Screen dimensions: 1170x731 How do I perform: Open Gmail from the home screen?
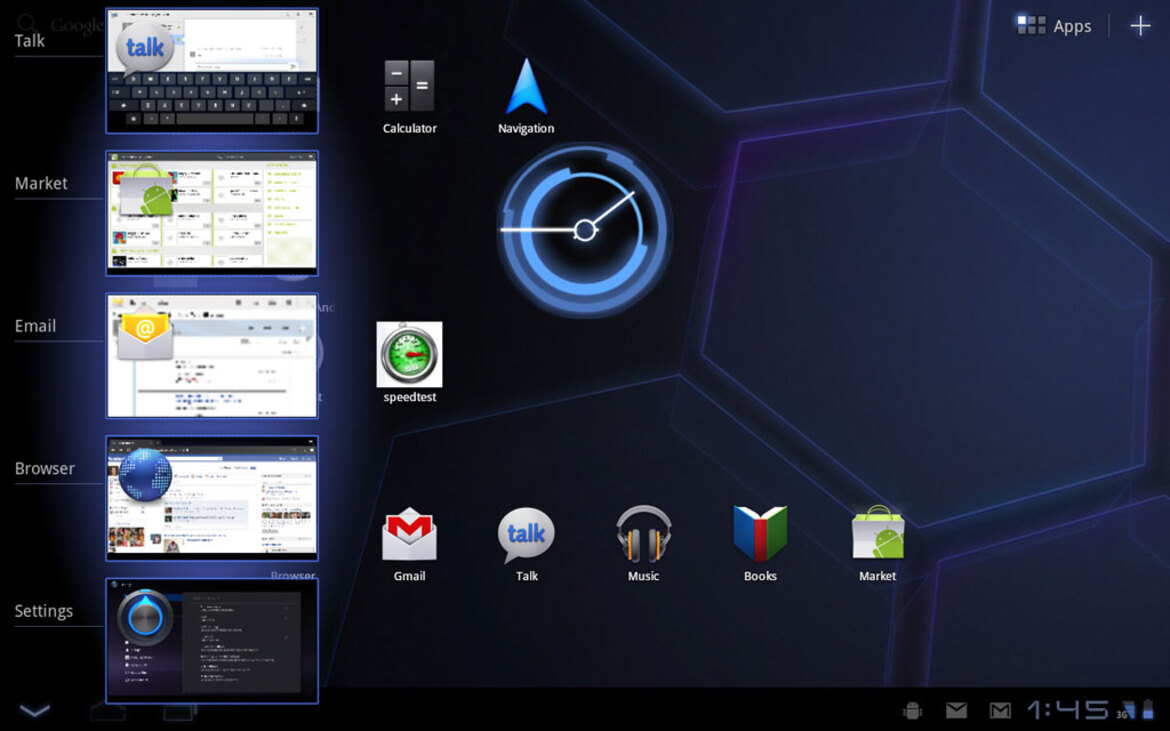click(x=410, y=545)
